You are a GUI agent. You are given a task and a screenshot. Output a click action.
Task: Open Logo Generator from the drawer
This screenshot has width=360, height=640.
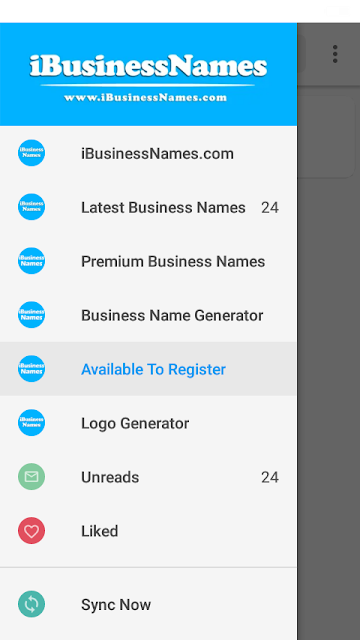click(x=149, y=423)
